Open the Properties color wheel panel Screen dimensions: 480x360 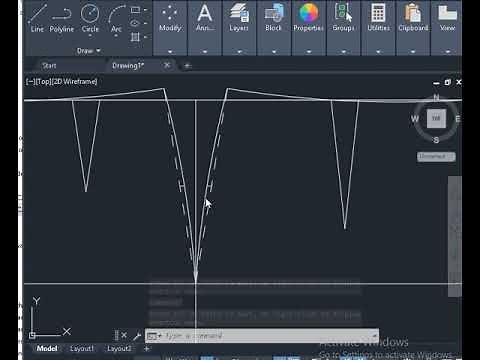click(308, 18)
